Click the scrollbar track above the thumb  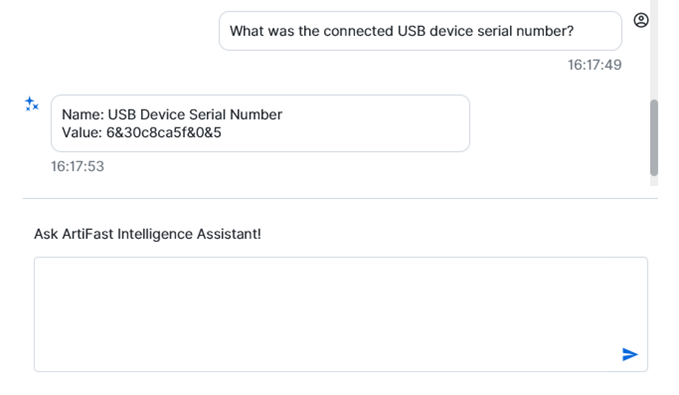coord(654,50)
